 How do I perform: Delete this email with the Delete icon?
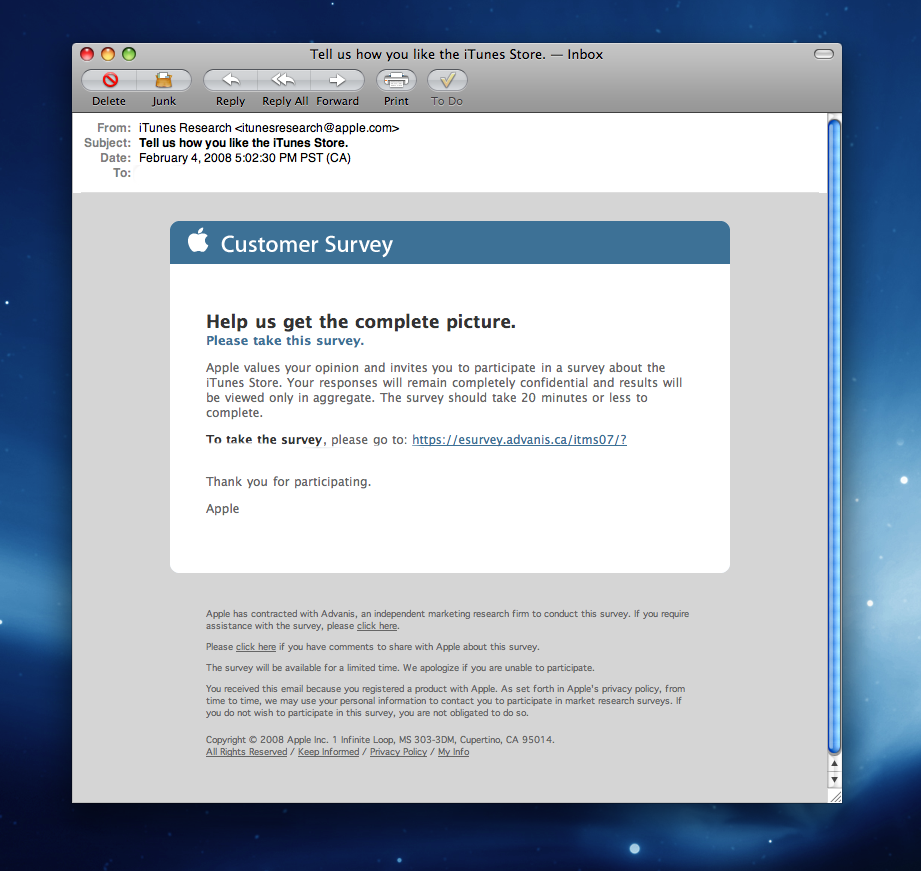pyautogui.click(x=109, y=80)
